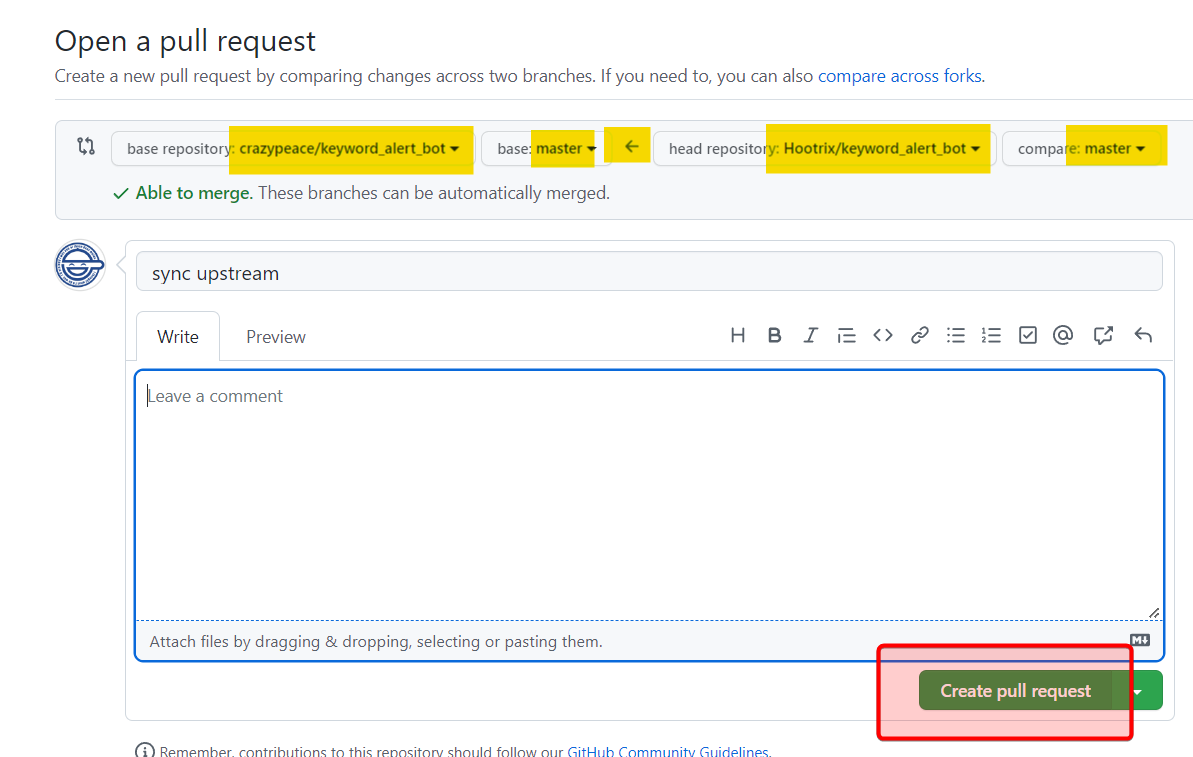Viewport: 1193px width, 757px height.
Task: Click the pull request title field
Action: click(649, 273)
